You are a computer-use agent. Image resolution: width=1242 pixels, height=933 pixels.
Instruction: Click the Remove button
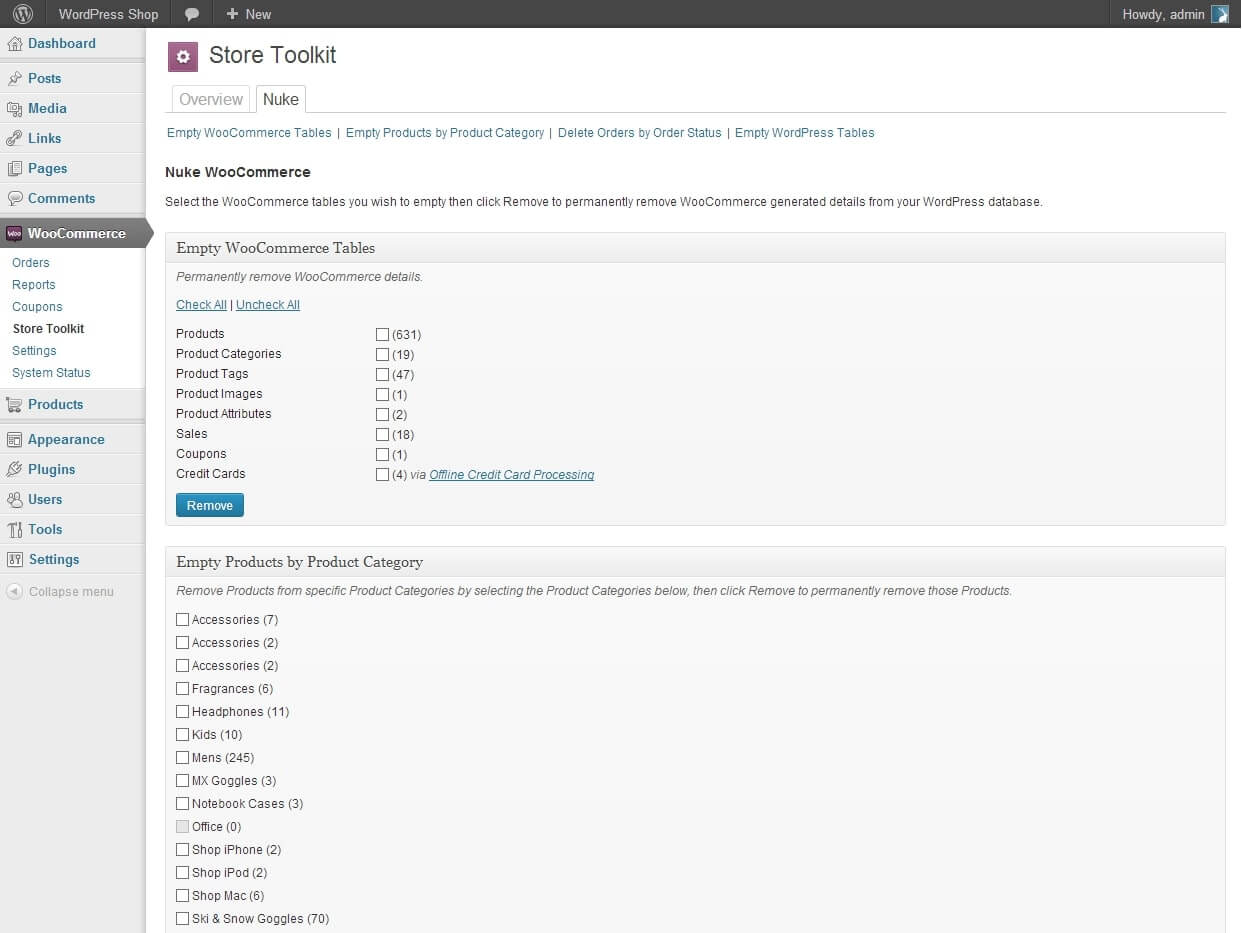[x=209, y=505]
